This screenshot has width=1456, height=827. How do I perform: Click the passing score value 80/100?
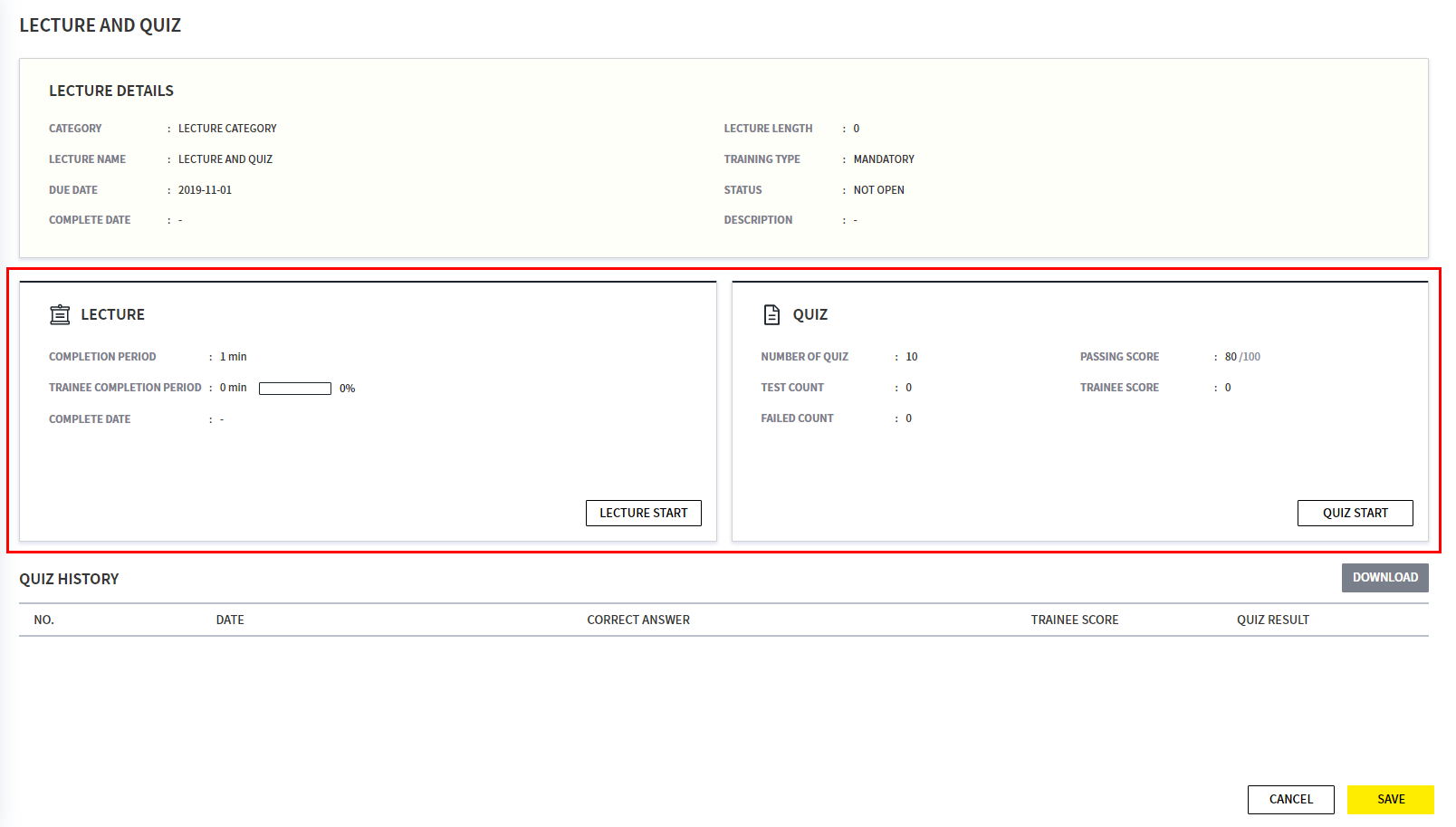(x=1242, y=357)
